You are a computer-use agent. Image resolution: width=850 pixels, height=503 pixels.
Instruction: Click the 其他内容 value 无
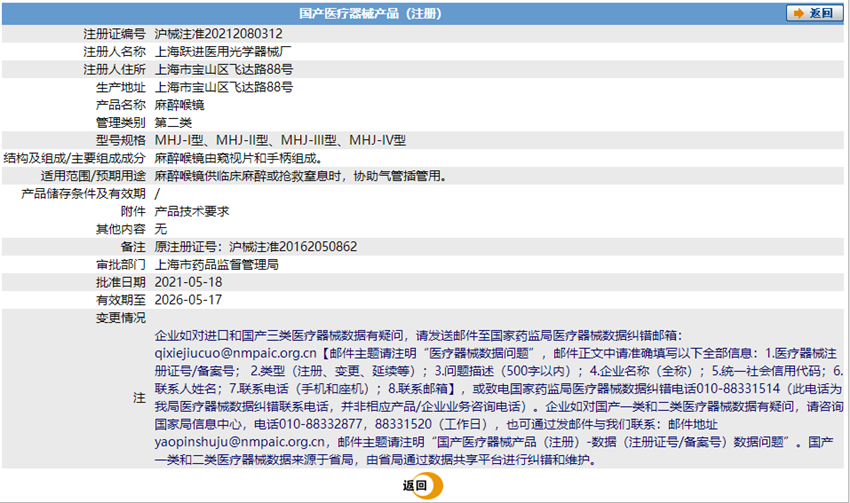pos(160,229)
